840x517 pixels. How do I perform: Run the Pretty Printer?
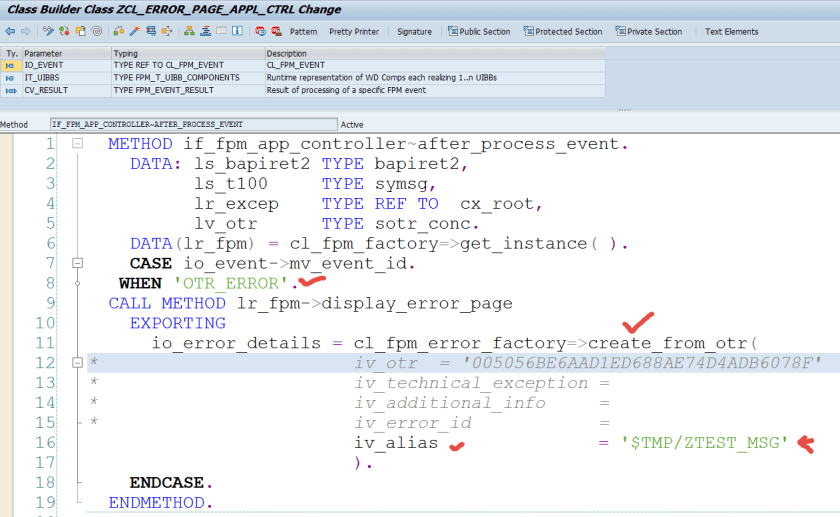pos(354,31)
